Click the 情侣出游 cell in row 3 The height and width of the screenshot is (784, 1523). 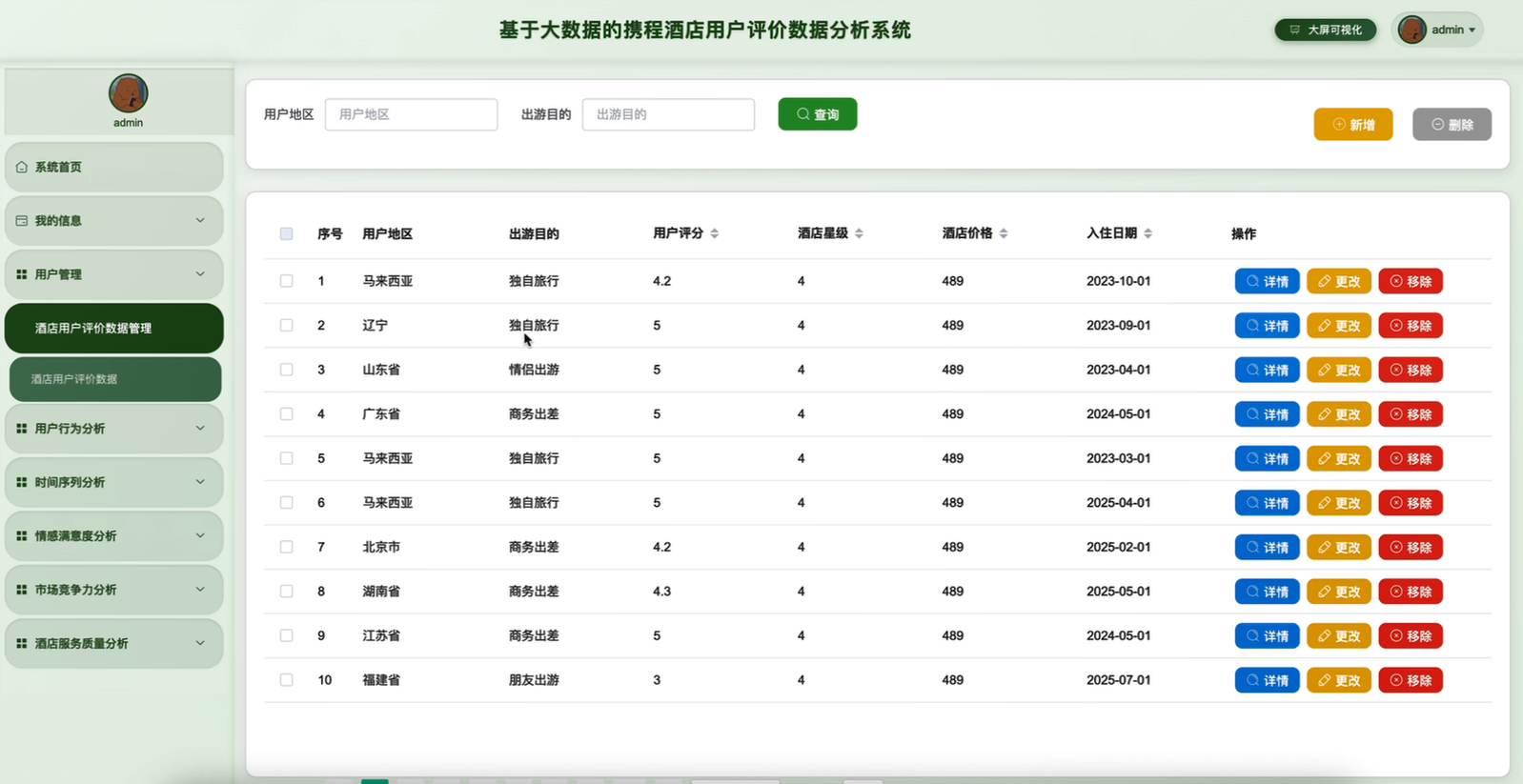click(x=534, y=370)
